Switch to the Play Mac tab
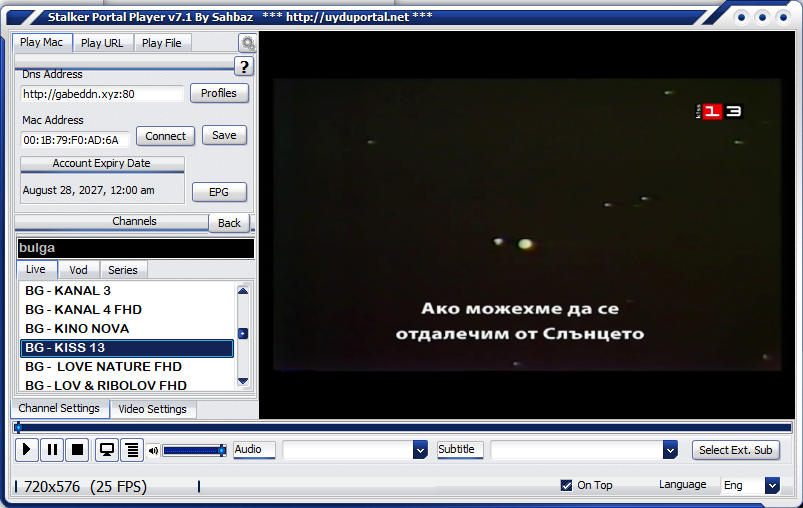Viewport: 803px width, 508px height. point(41,43)
